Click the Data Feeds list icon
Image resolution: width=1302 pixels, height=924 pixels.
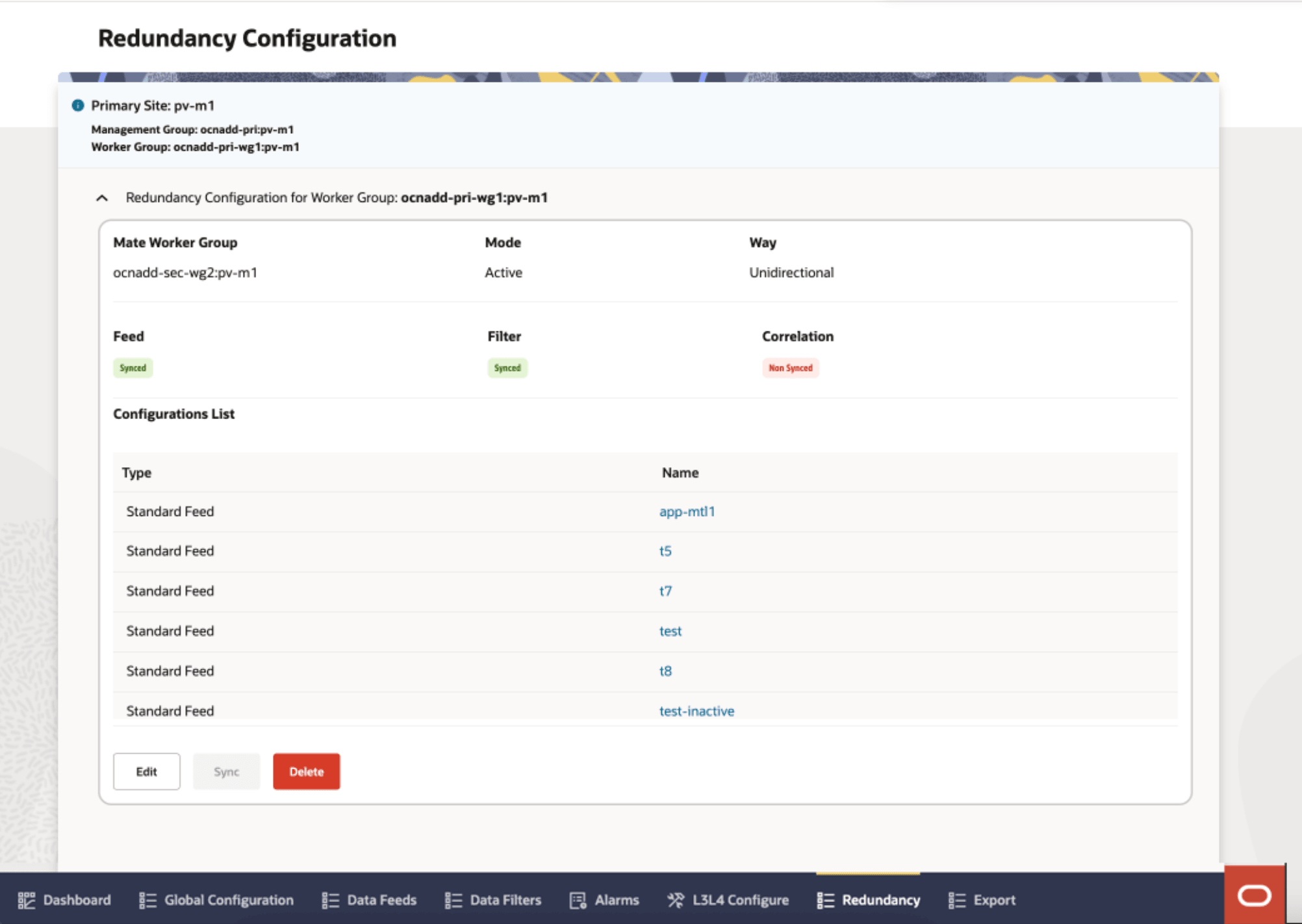point(330,900)
